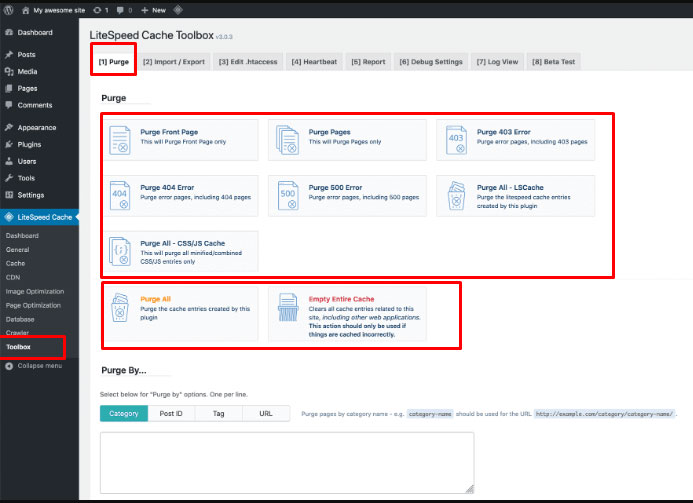693x503 pixels.
Task: Open the comments bubble icon in admin bar
Action: [120, 10]
